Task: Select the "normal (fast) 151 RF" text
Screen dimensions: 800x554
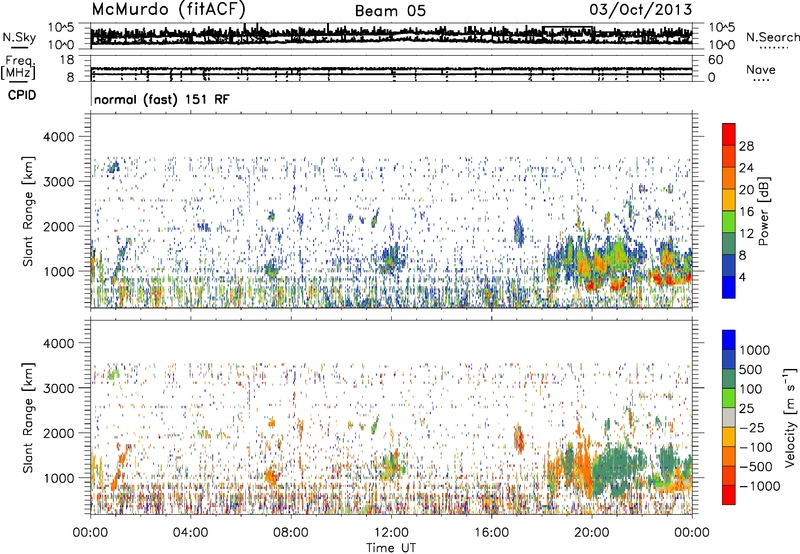Action: [x=162, y=99]
